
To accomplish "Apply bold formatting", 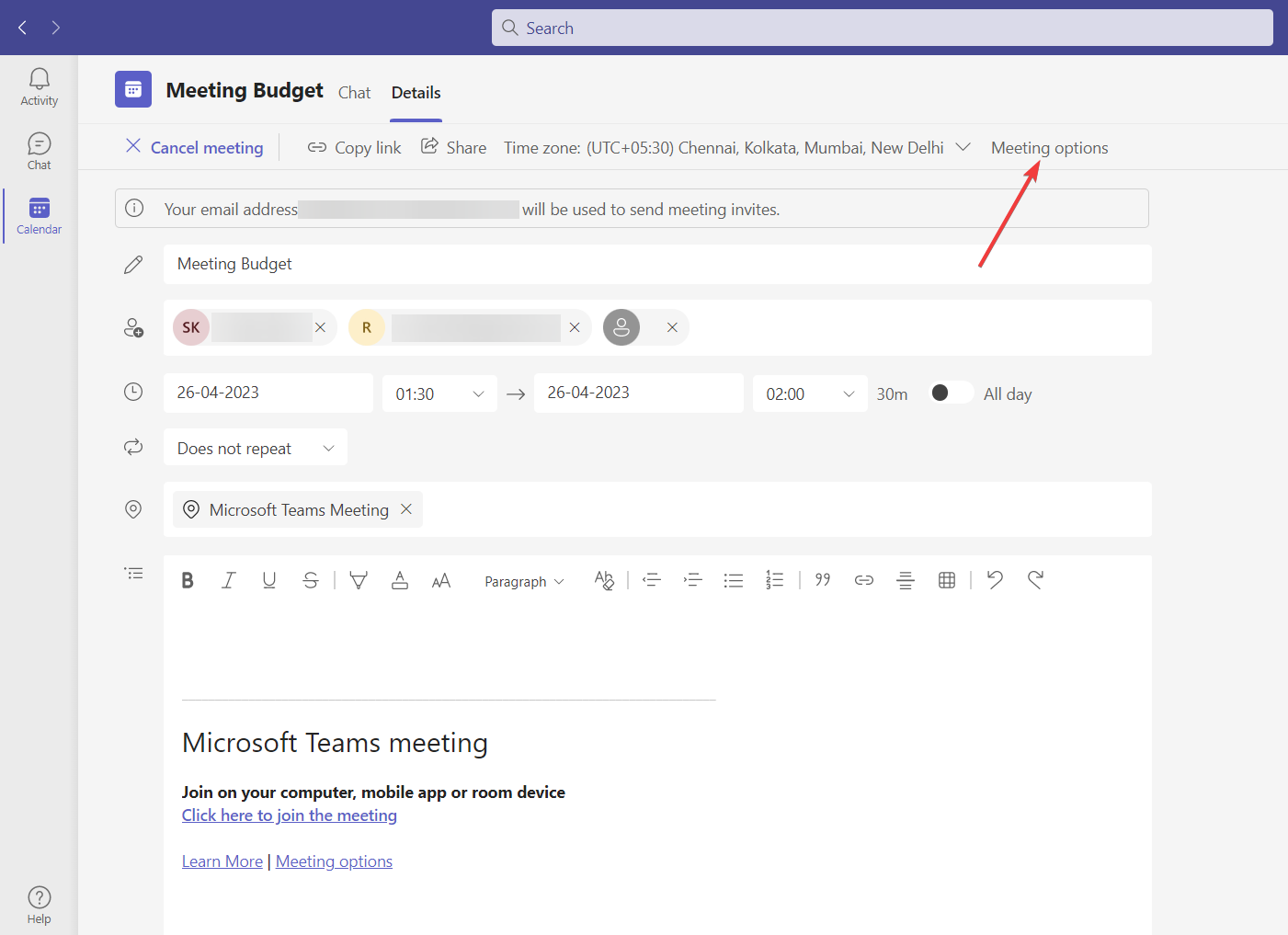I will click(188, 580).
